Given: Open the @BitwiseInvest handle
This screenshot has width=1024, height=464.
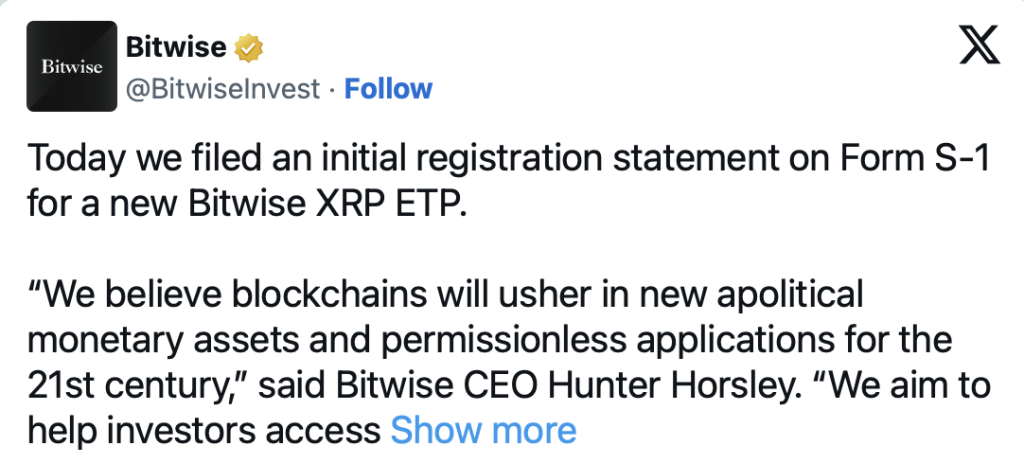Looking at the screenshot, I should pyautogui.click(x=223, y=89).
